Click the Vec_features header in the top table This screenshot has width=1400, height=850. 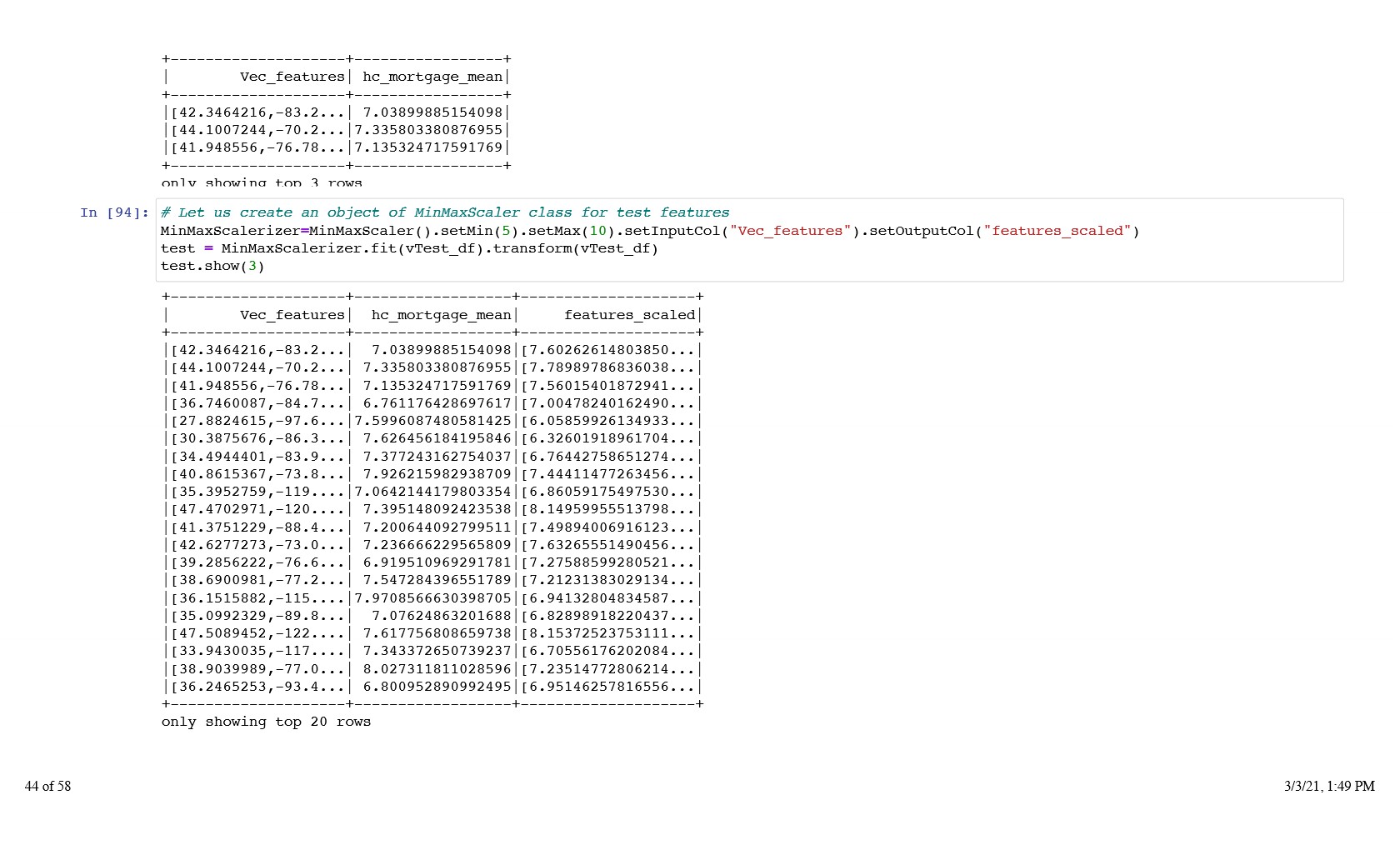[x=292, y=77]
